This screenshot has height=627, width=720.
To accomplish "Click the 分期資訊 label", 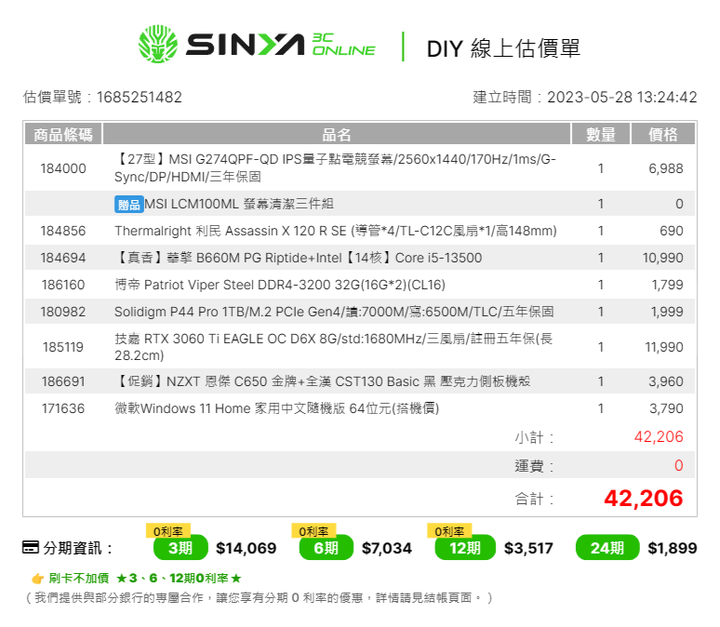I will (78, 548).
